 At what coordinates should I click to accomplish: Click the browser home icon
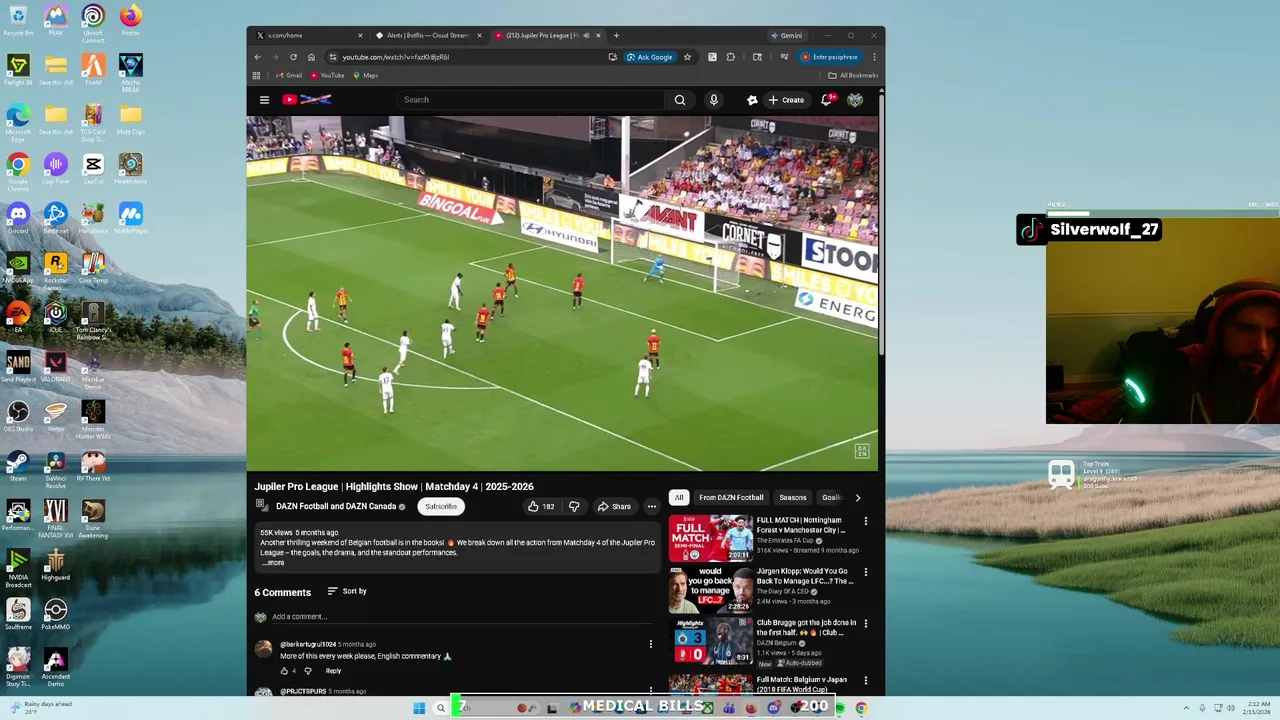click(311, 57)
